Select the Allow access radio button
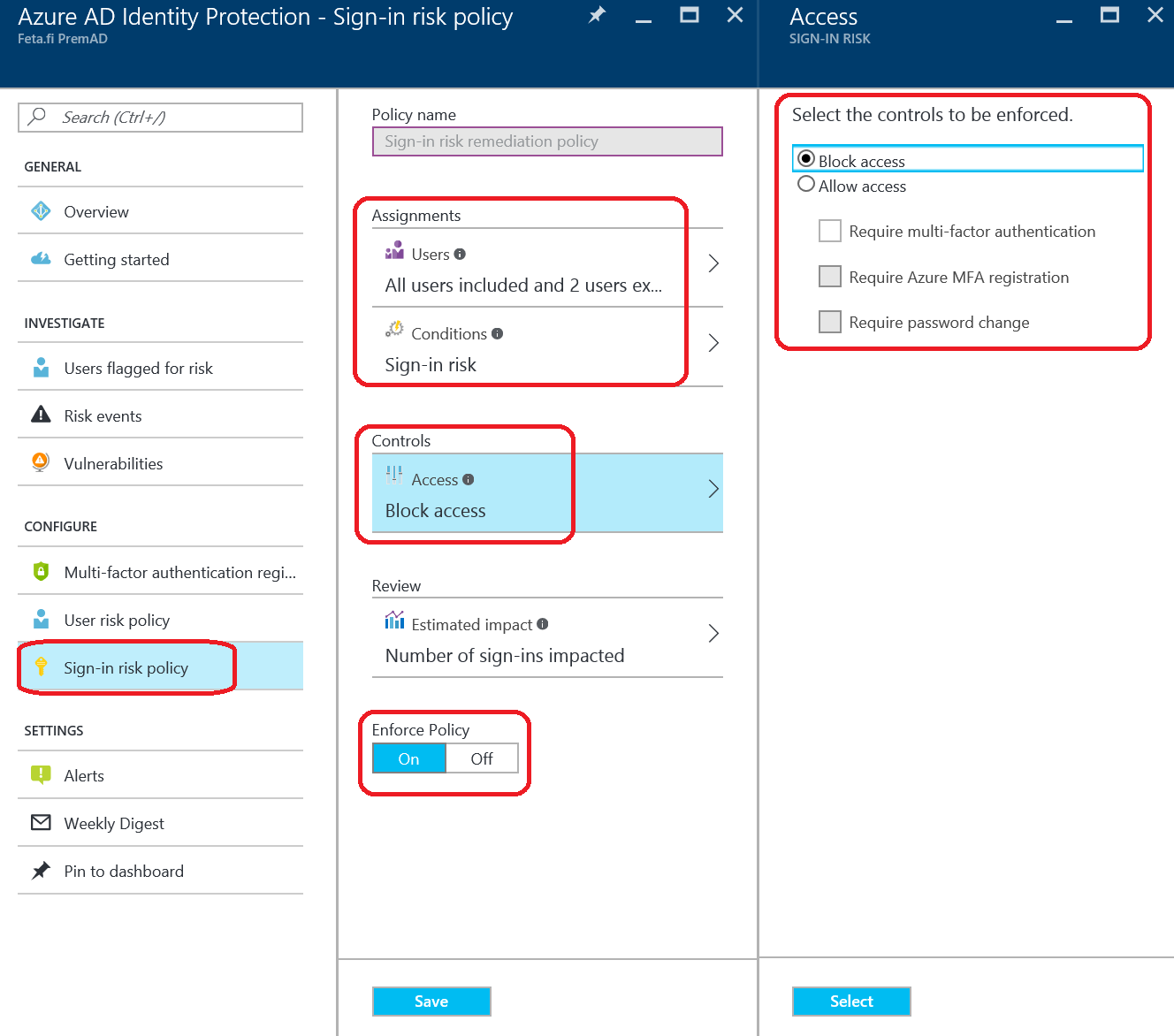Screen dimensions: 1174x1036 806,185
